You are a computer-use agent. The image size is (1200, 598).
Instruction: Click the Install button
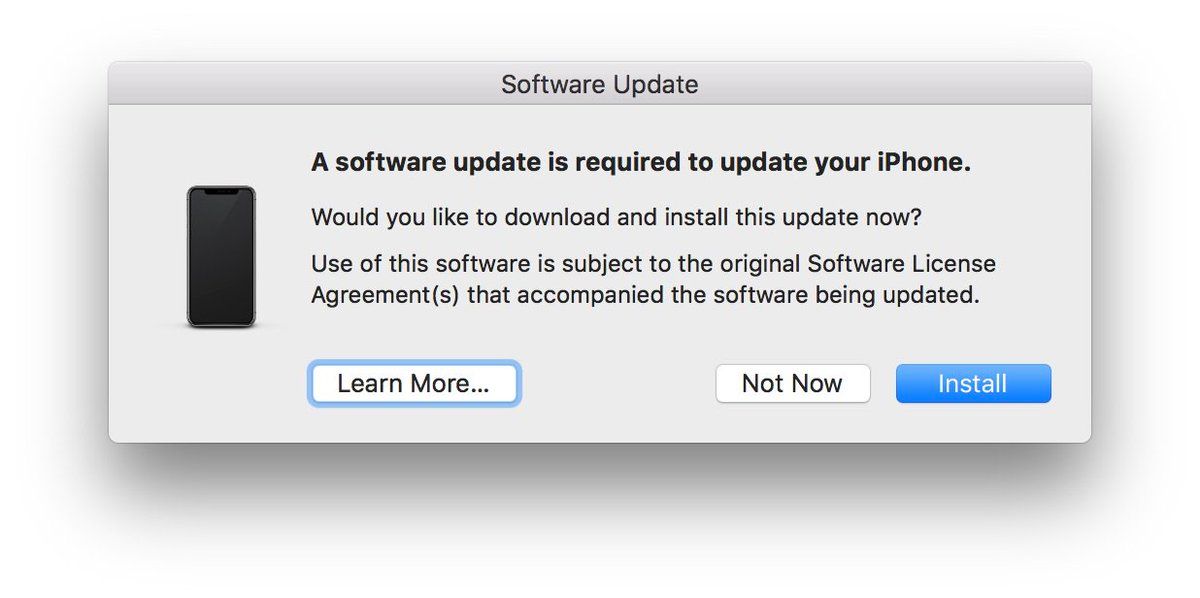coord(972,384)
